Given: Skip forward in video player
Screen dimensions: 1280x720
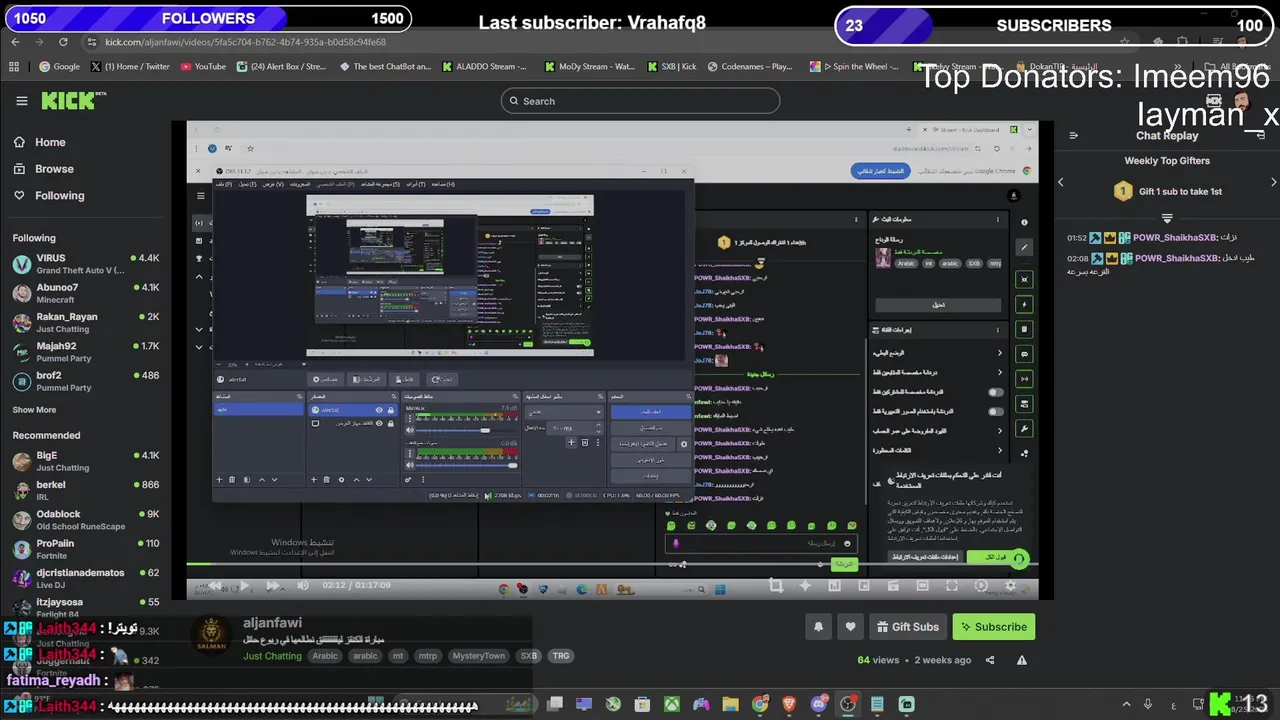Looking at the screenshot, I should point(273,586).
